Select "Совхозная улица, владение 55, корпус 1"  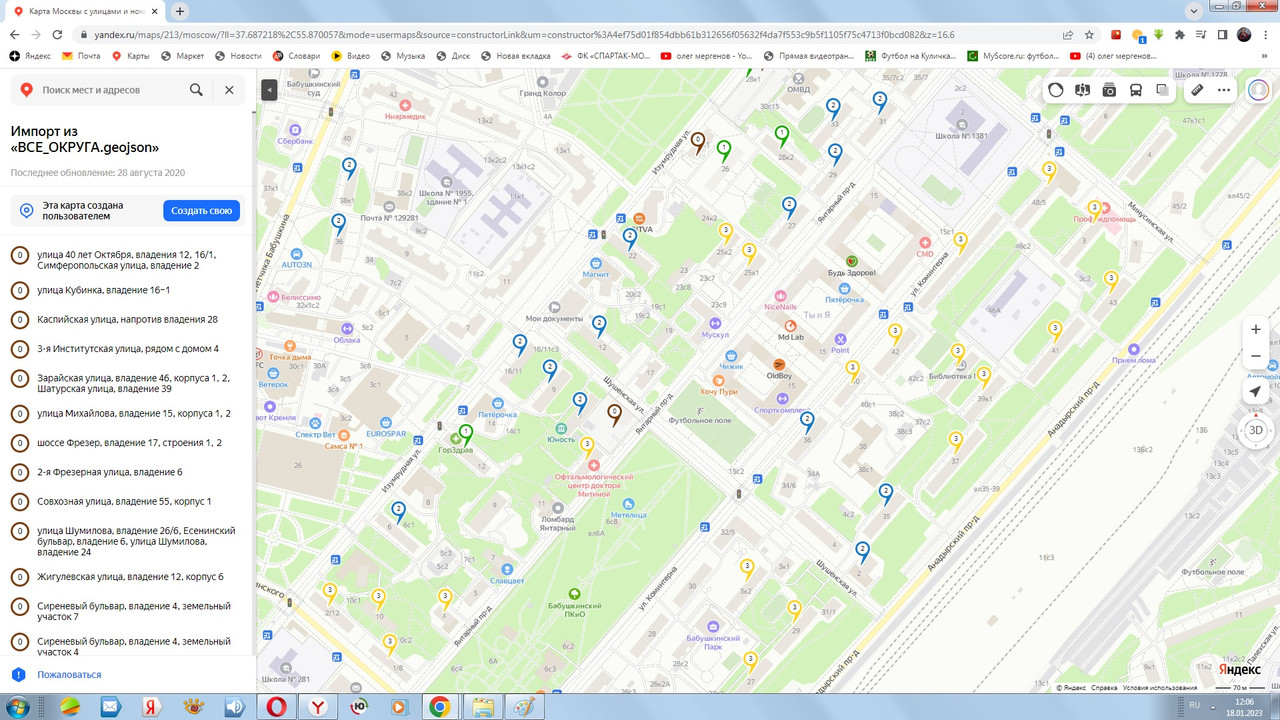point(124,501)
